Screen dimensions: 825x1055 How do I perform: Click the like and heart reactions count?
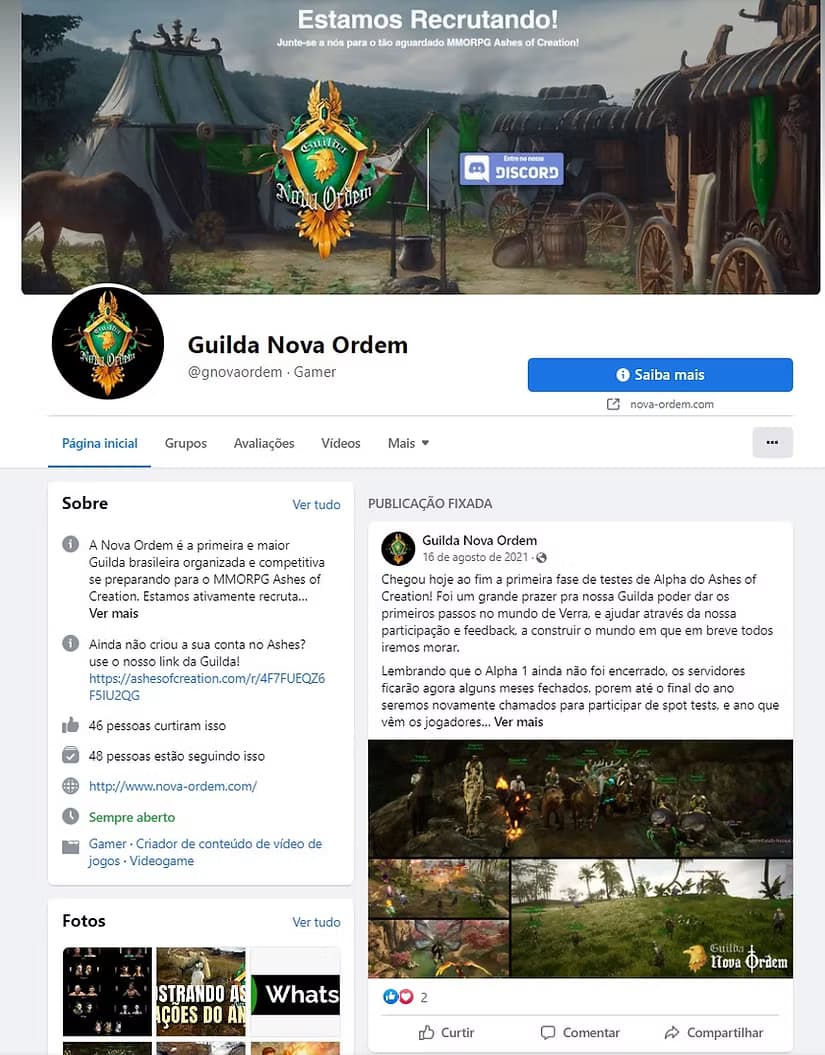[405, 997]
